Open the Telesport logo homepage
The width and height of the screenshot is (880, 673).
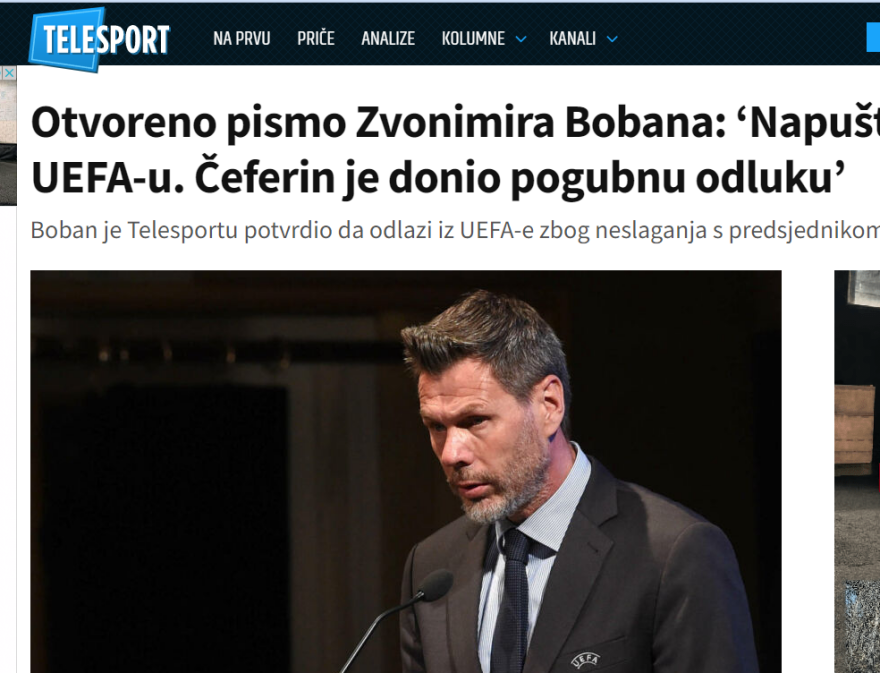99,39
